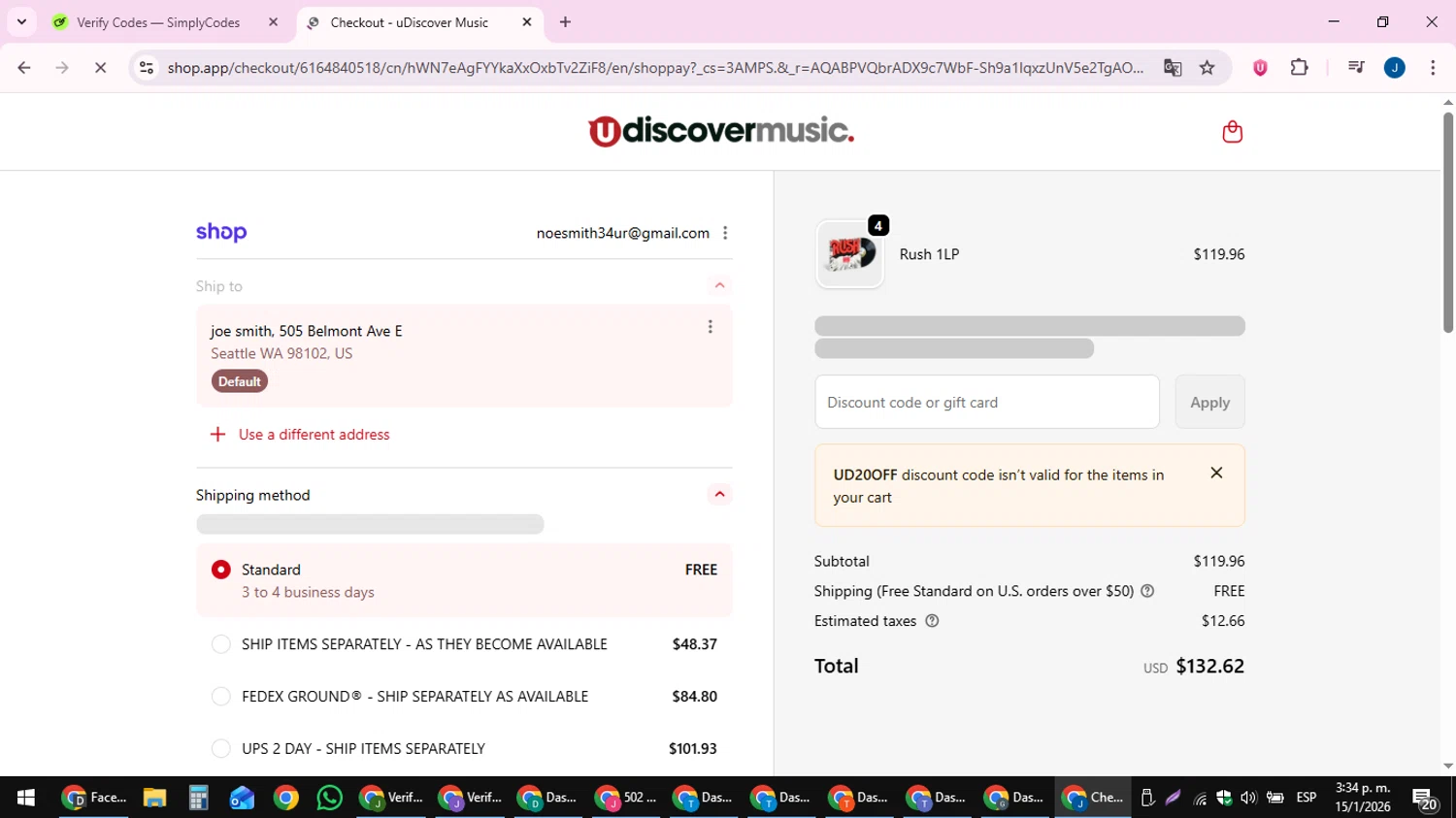This screenshot has height=818, width=1456.
Task: Apply the discount code
Action: [x=1209, y=402]
